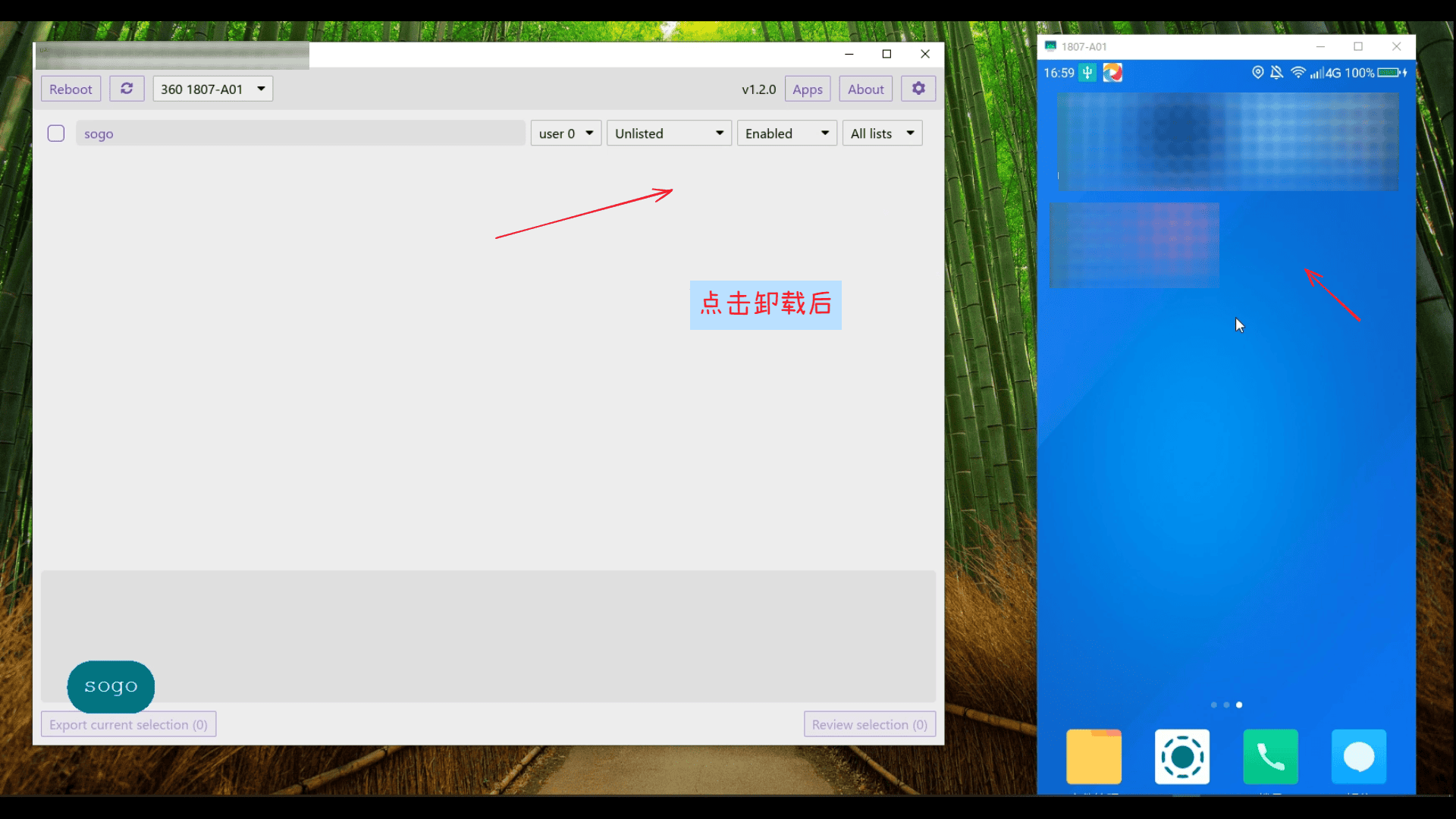The image size is (1456, 819).
Task: Click the 16:59 clock on phone
Action: tap(1059, 73)
